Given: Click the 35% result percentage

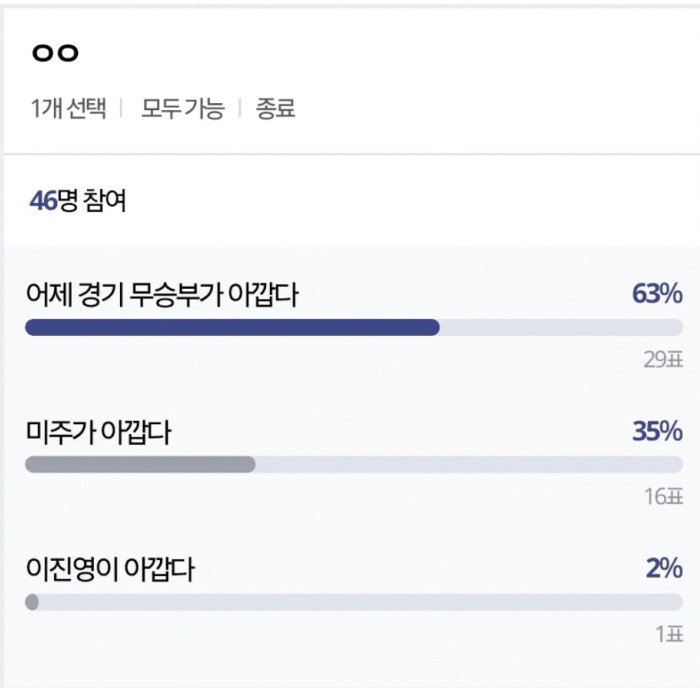Looking at the screenshot, I should 657,432.
